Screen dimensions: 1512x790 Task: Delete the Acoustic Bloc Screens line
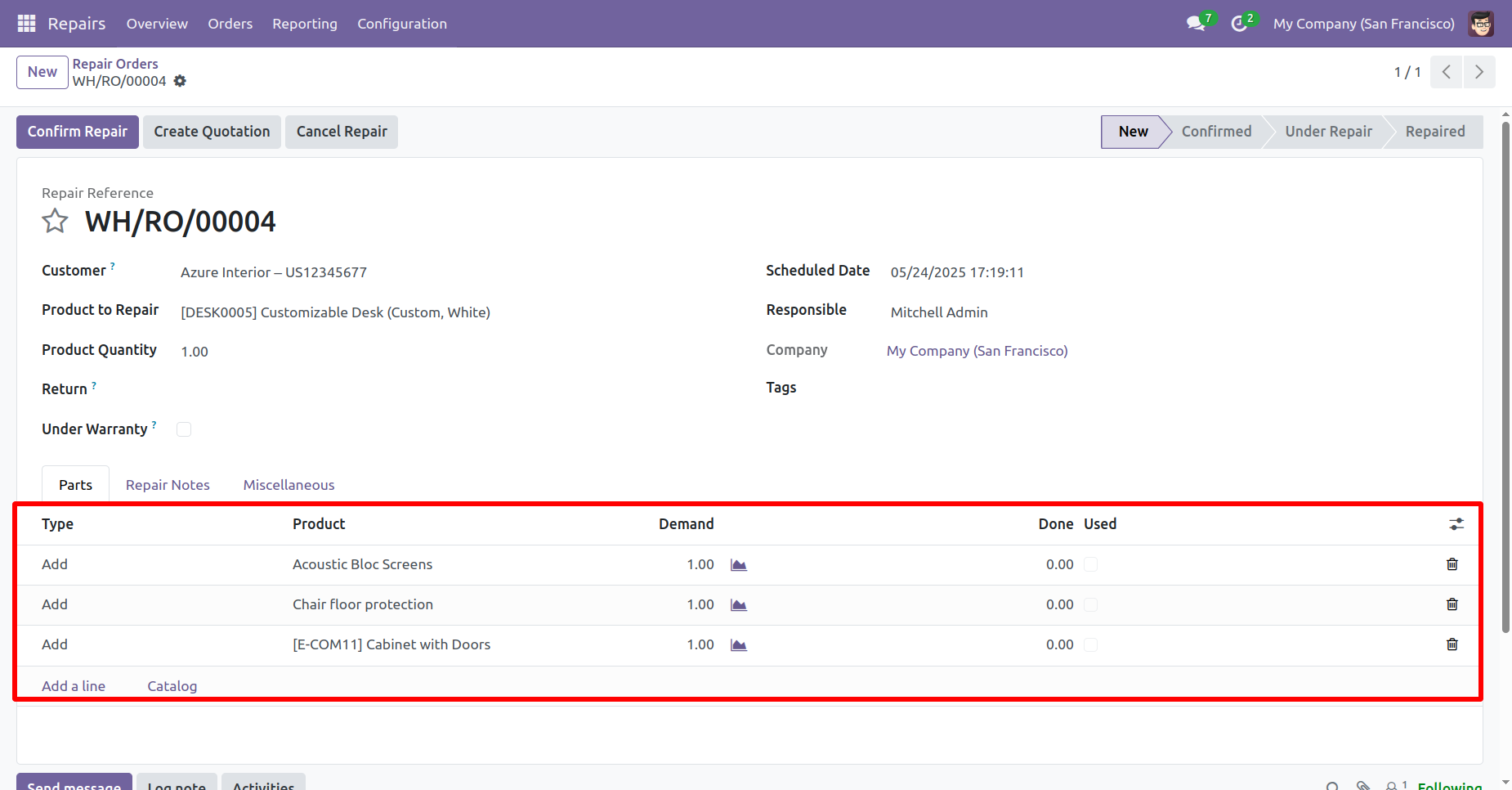pos(1452,564)
